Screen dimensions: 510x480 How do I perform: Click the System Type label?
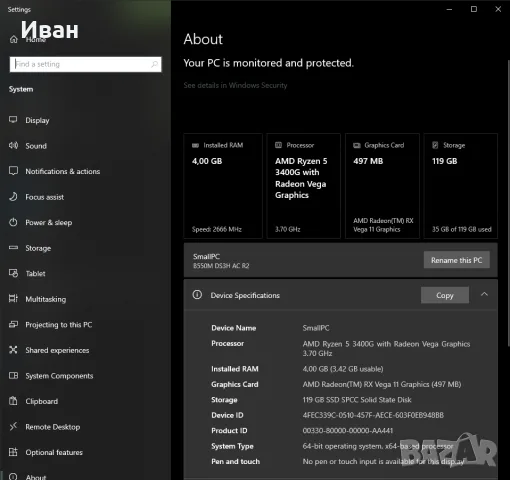tap(232, 446)
